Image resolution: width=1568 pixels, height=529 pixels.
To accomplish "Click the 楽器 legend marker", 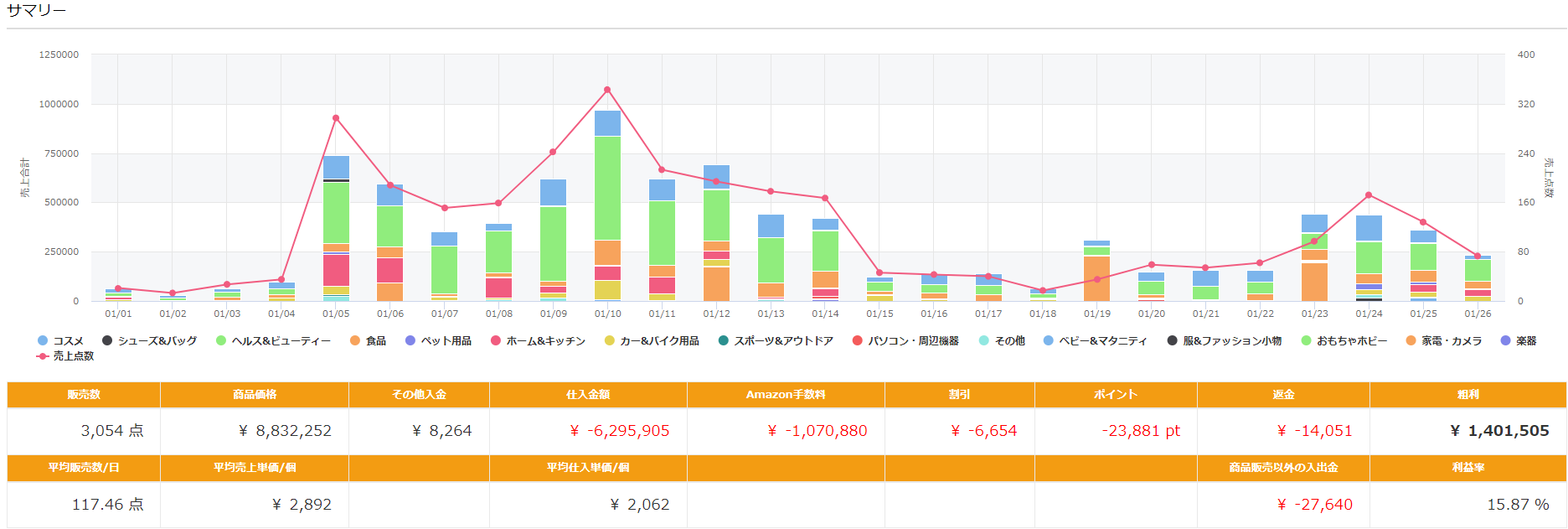I will (1505, 341).
